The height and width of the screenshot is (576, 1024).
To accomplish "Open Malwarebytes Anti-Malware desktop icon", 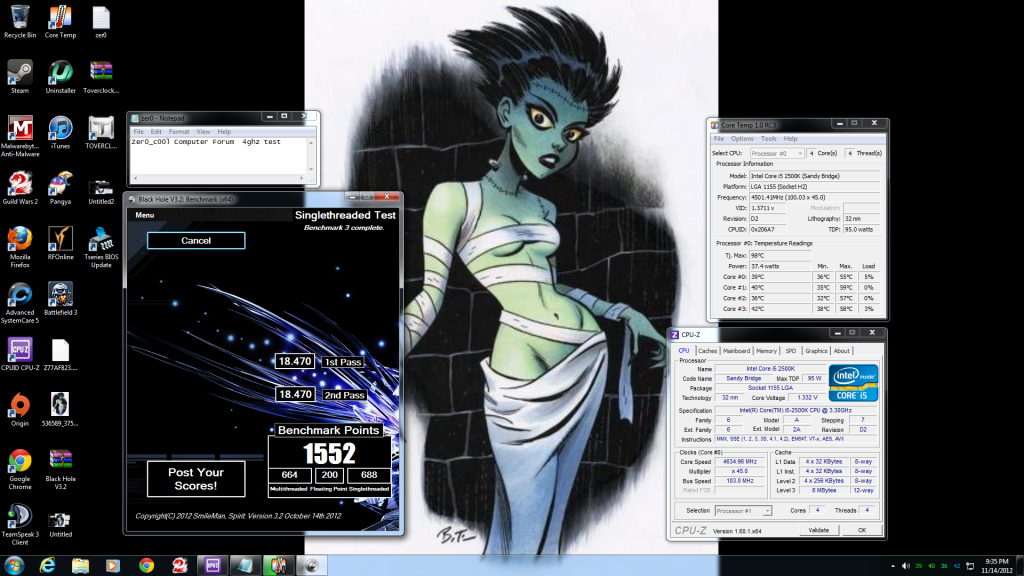I will point(20,136).
